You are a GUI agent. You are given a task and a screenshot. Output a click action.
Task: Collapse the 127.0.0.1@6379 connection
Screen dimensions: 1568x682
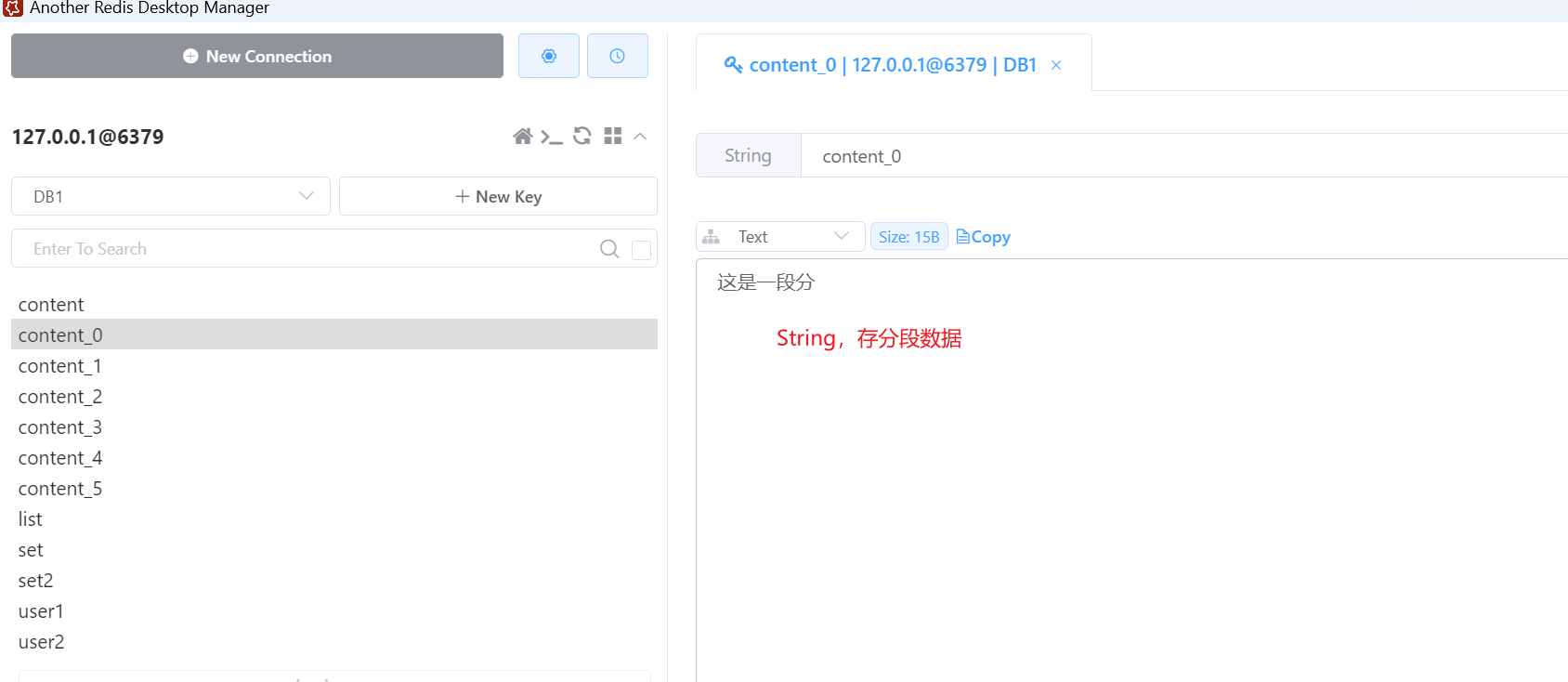pos(640,137)
